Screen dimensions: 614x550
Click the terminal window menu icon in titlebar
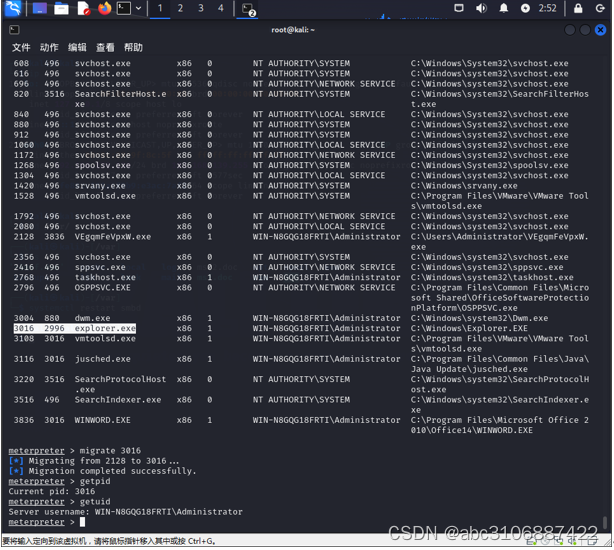point(14,30)
